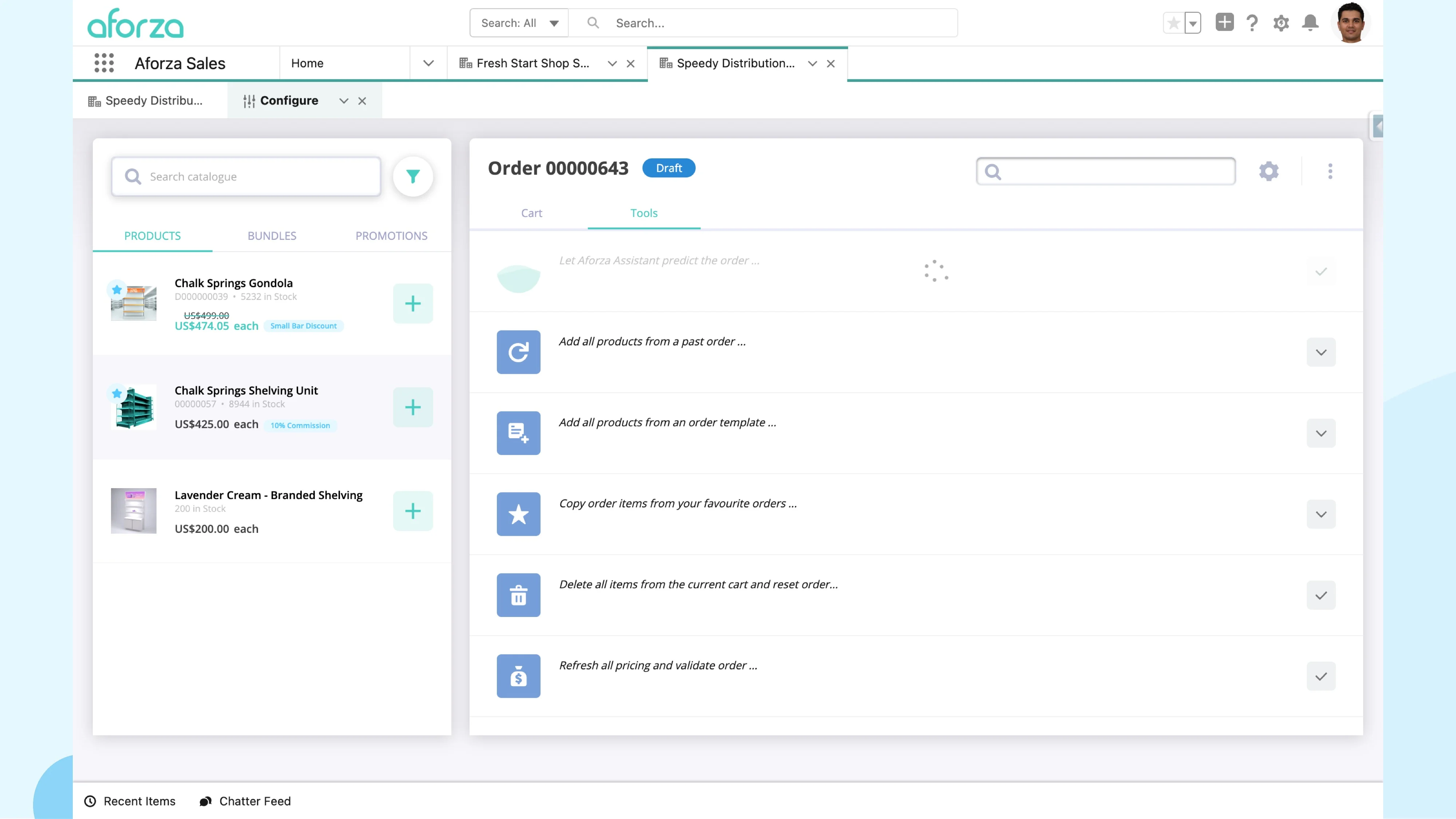1456x819 pixels.
Task: Open the Search: All scope dropdown
Action: (519, 23)
